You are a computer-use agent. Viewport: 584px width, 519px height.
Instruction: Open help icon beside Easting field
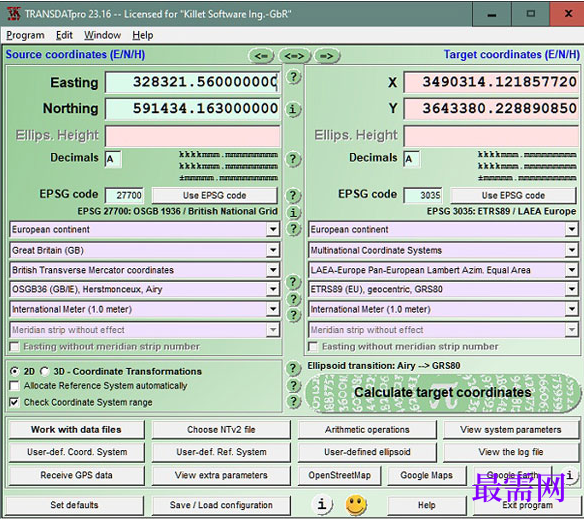coord(293,77)
